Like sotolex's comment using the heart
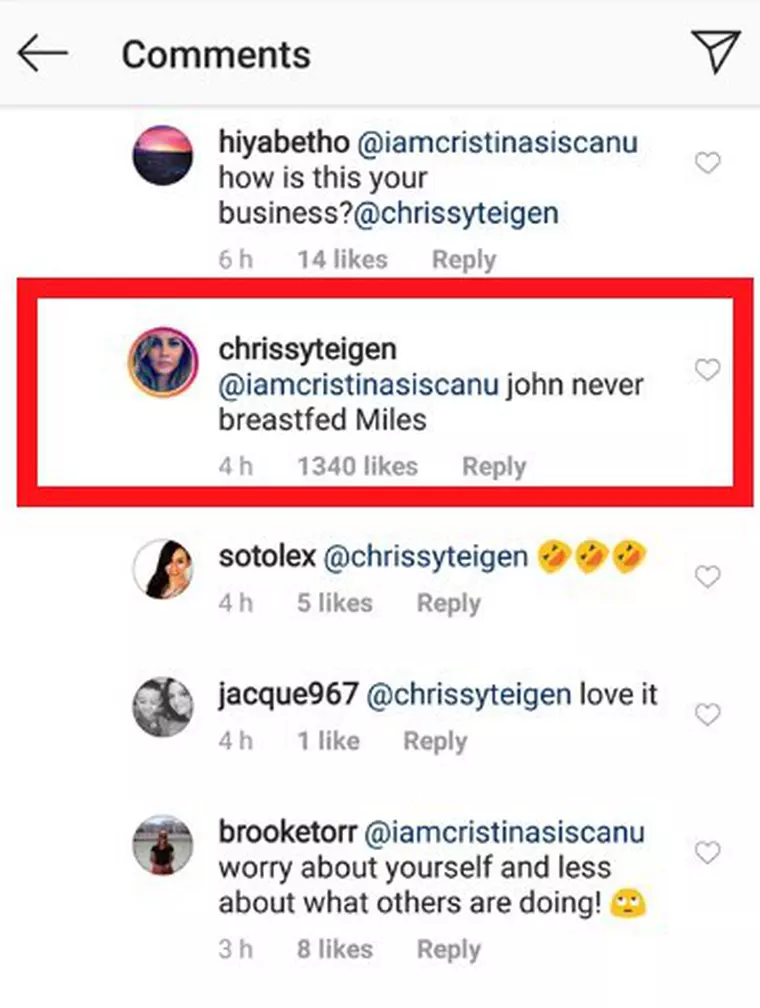The width and height of the screenshot is (760, 1008). 709,577
